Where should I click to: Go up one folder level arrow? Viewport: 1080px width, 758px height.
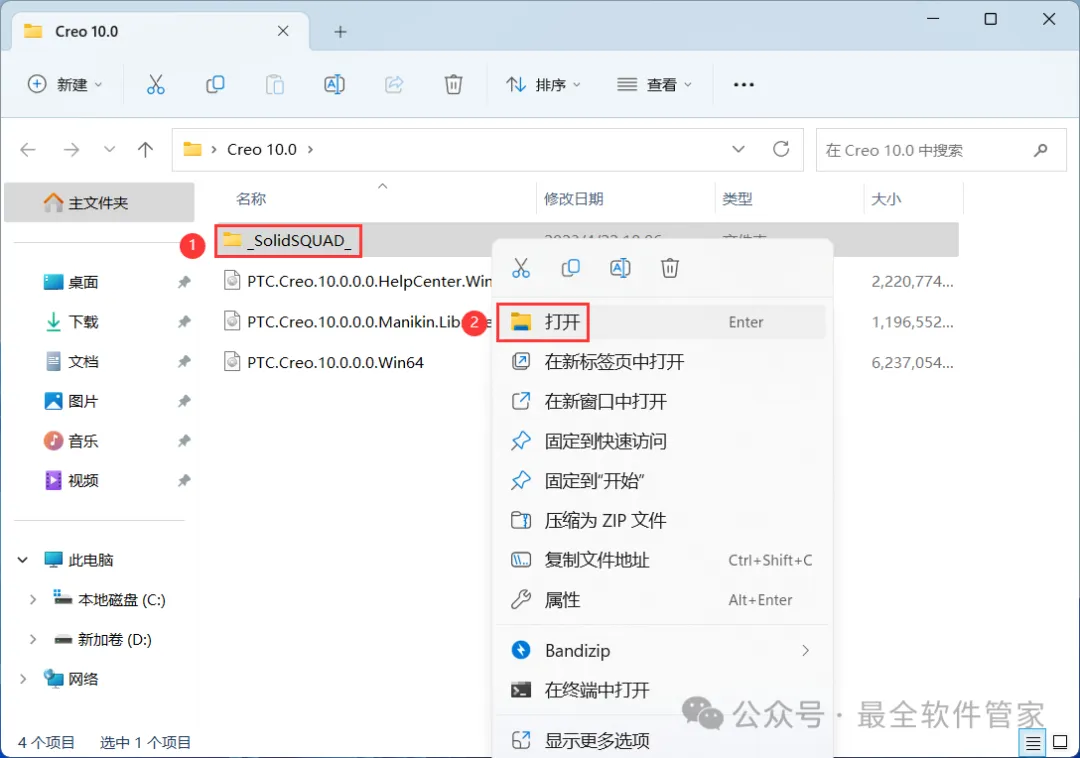145,149
